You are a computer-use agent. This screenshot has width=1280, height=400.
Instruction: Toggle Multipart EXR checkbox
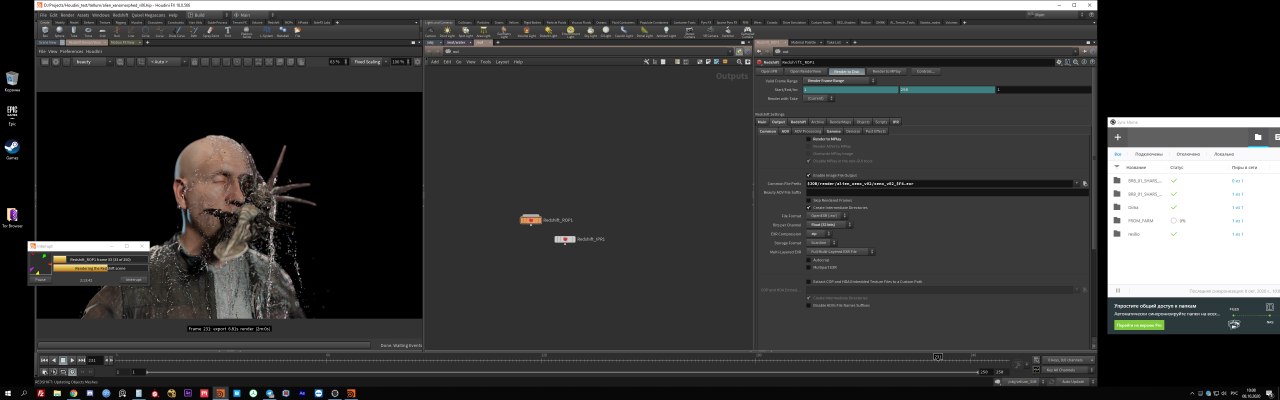(809, 267)
